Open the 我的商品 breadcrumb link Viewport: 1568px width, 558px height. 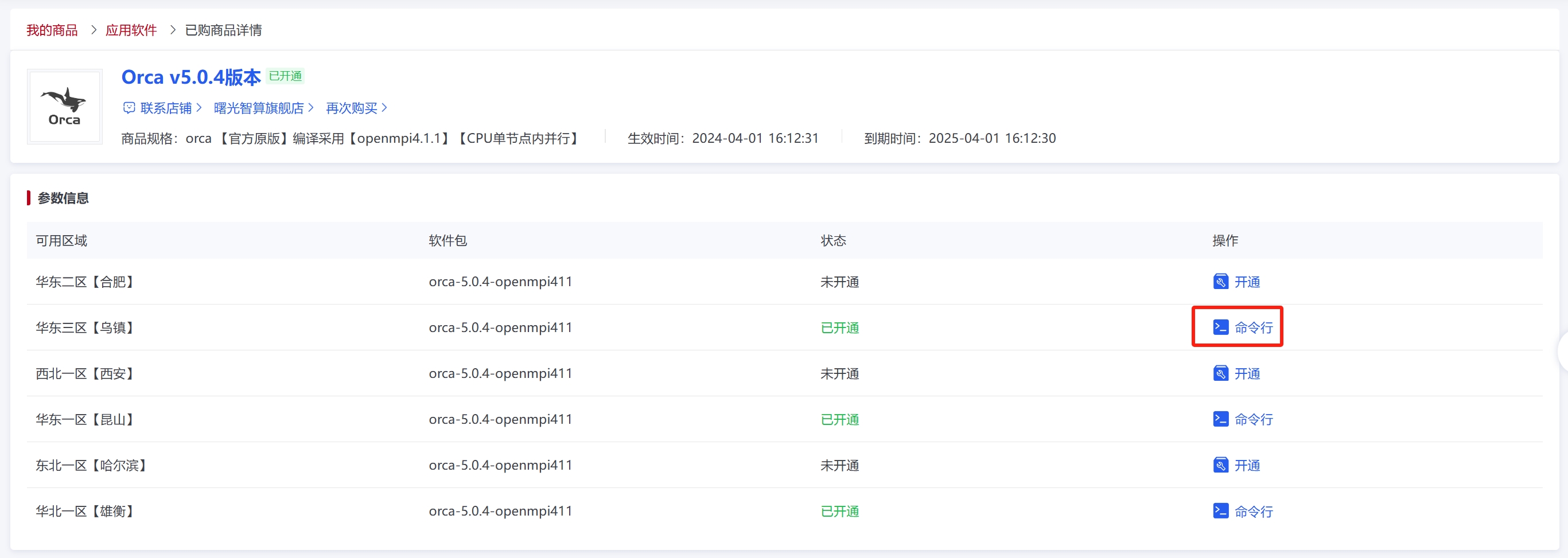(x=52, y=30)
